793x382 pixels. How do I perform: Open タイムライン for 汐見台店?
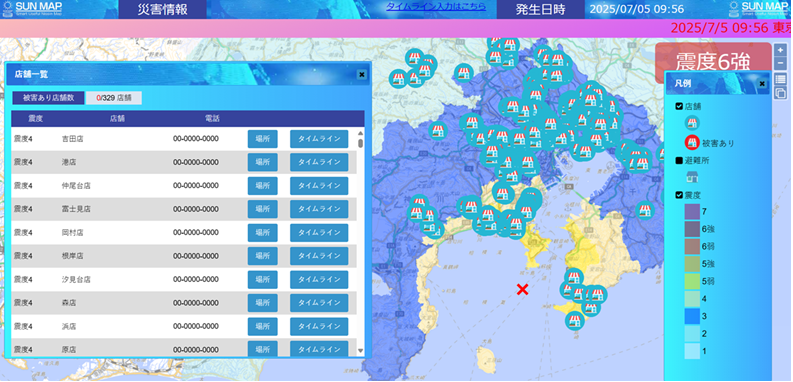point(319,279)
